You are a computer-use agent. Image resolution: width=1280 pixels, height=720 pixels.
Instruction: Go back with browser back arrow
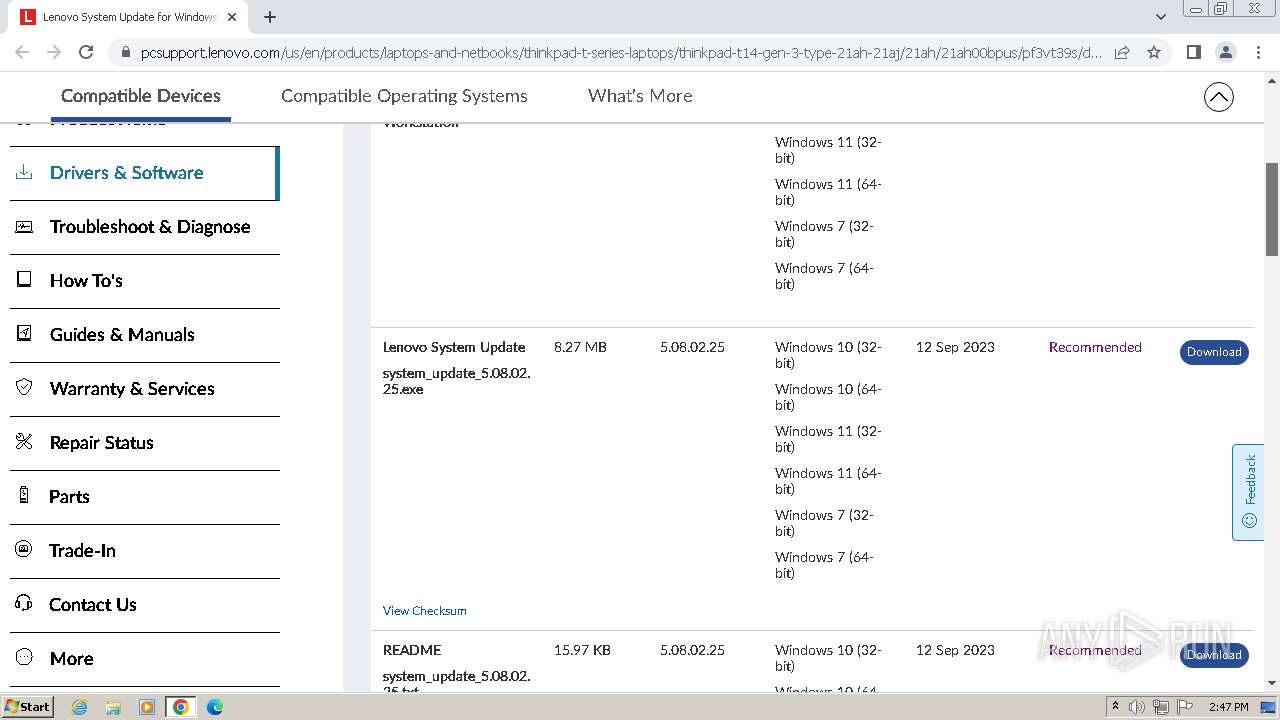pos(22,52)
